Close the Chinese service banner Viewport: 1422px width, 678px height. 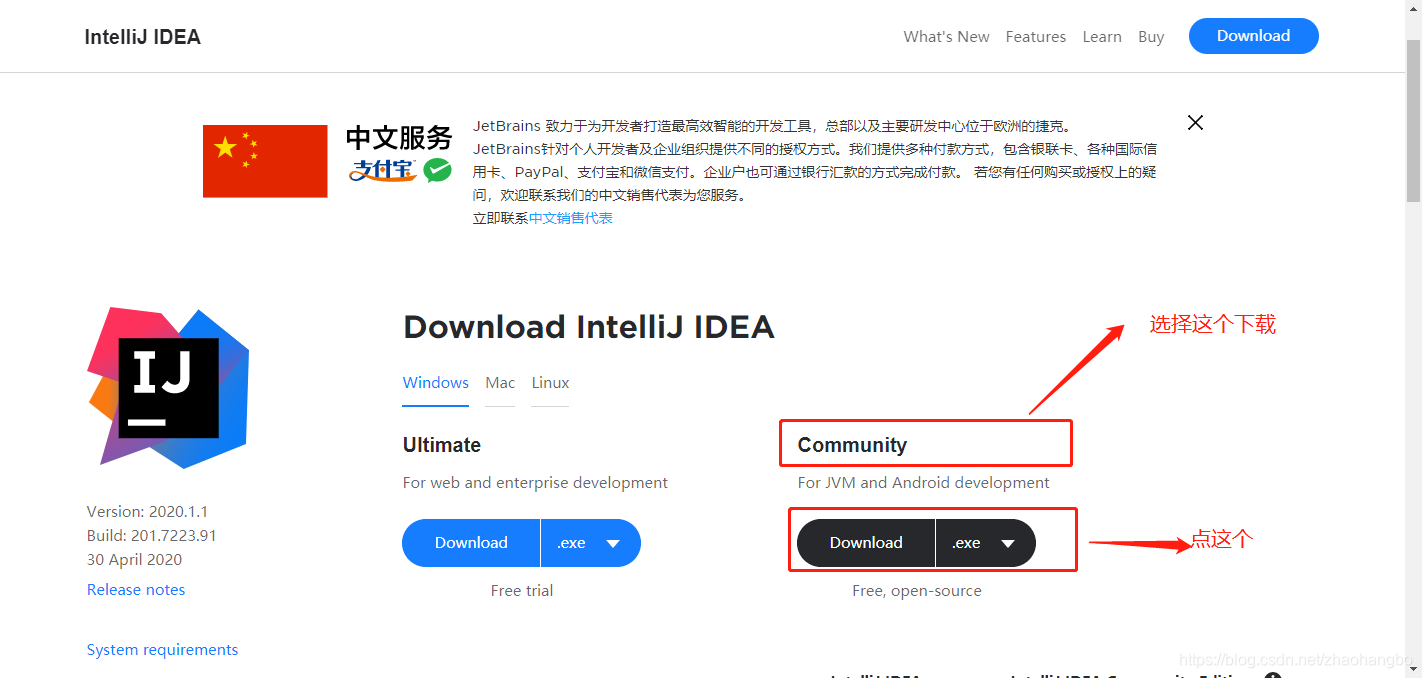pyautogui.click(x=1195, y=122)
